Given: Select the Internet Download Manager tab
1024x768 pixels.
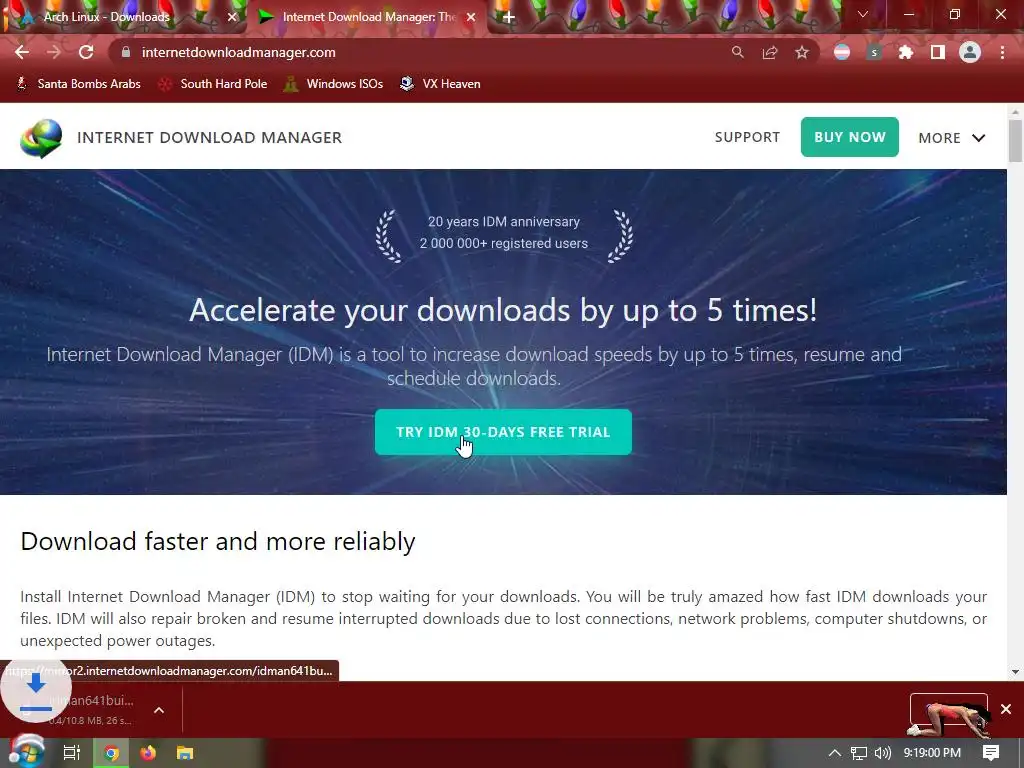Looking at the screenshot, I should point(369,17).
